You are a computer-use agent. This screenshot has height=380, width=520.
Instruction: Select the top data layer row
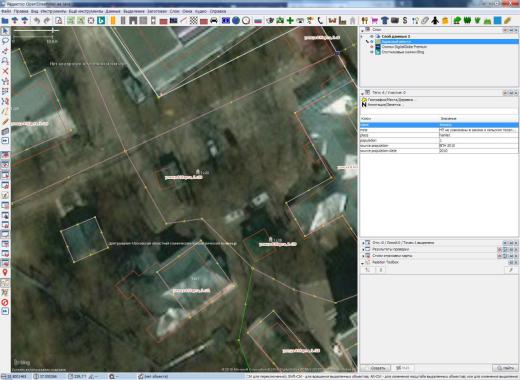click(x=447, y=36)
